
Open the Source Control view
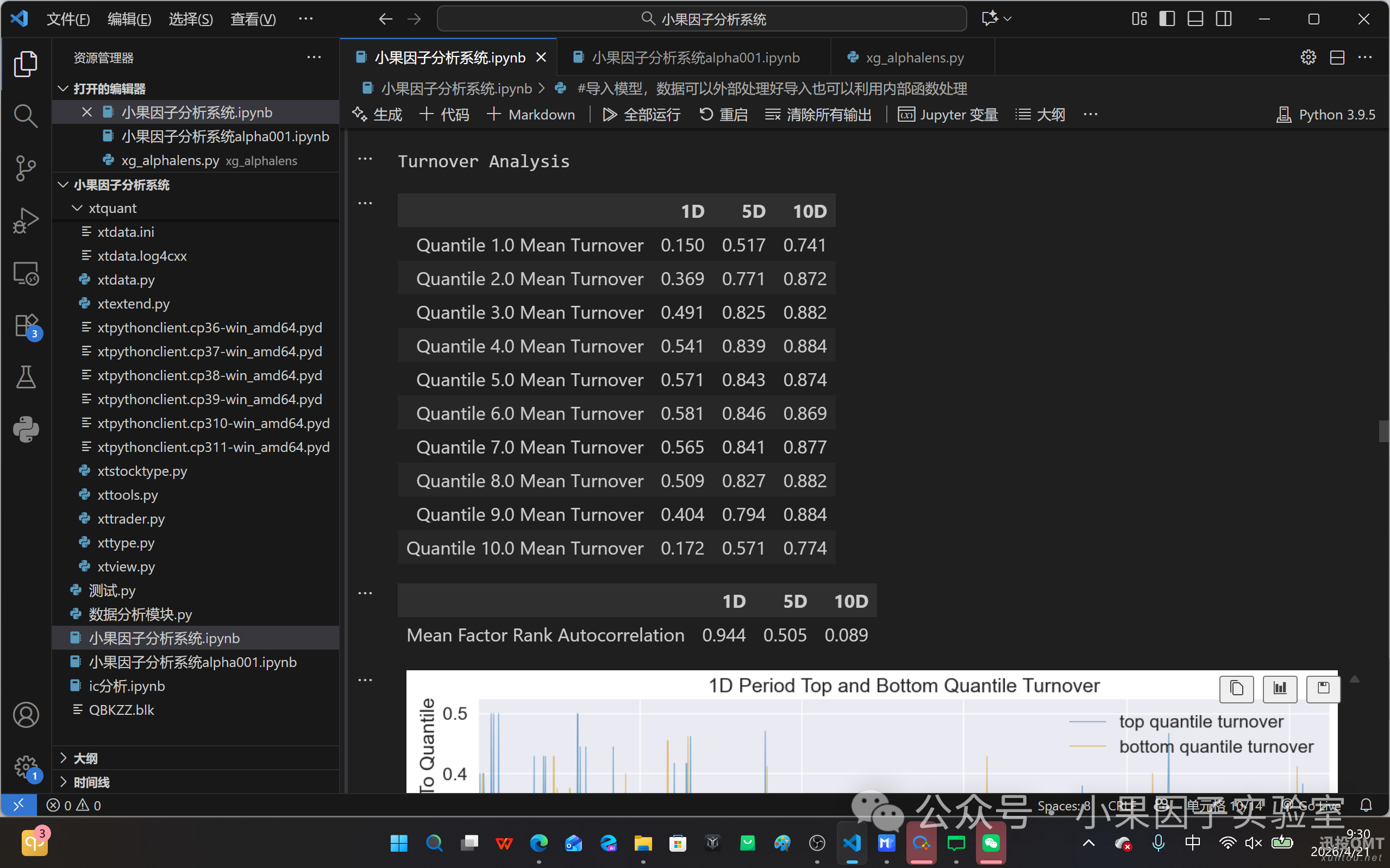[25, 168]
